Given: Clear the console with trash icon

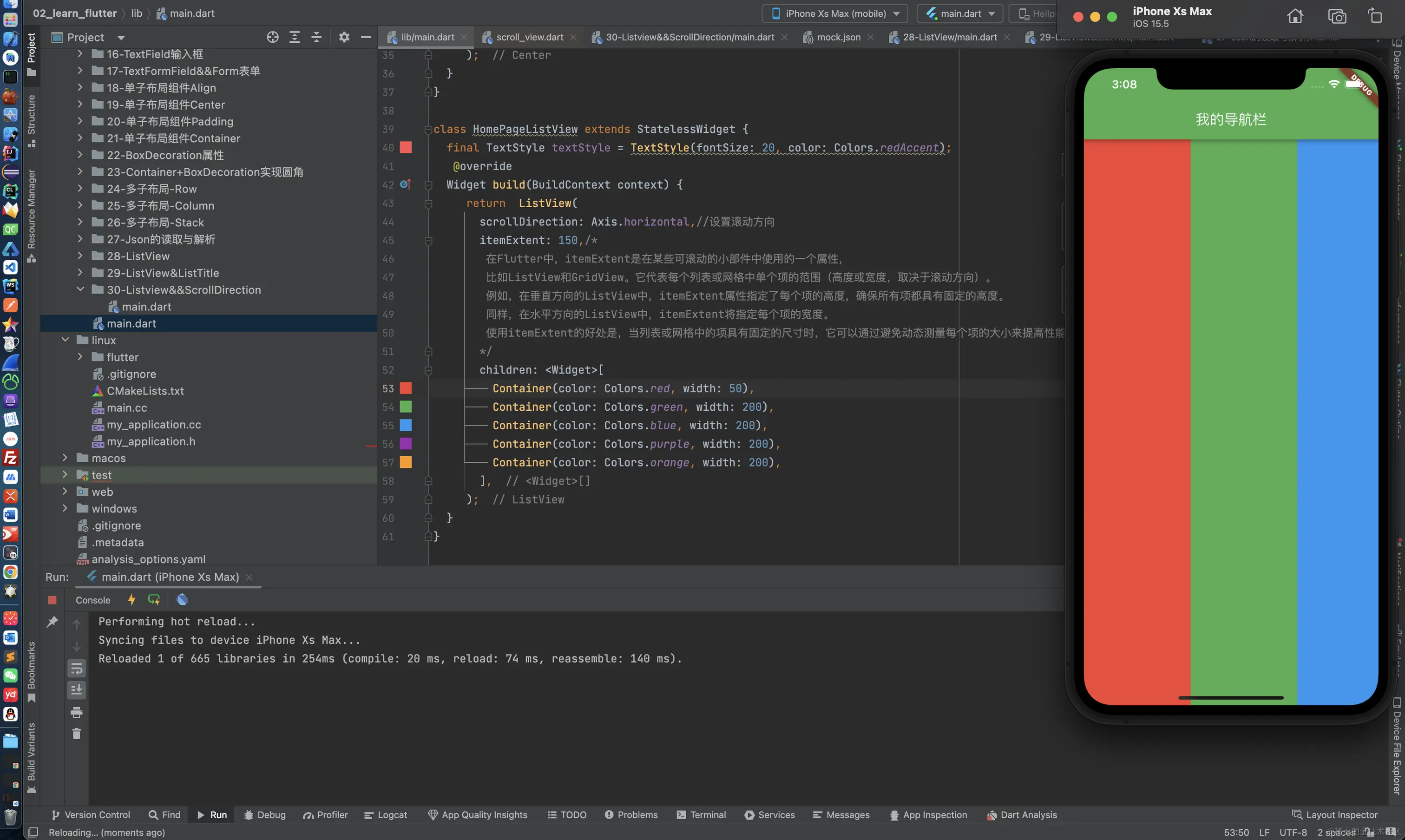Looking at the screenshot, I should coord(76,734).
